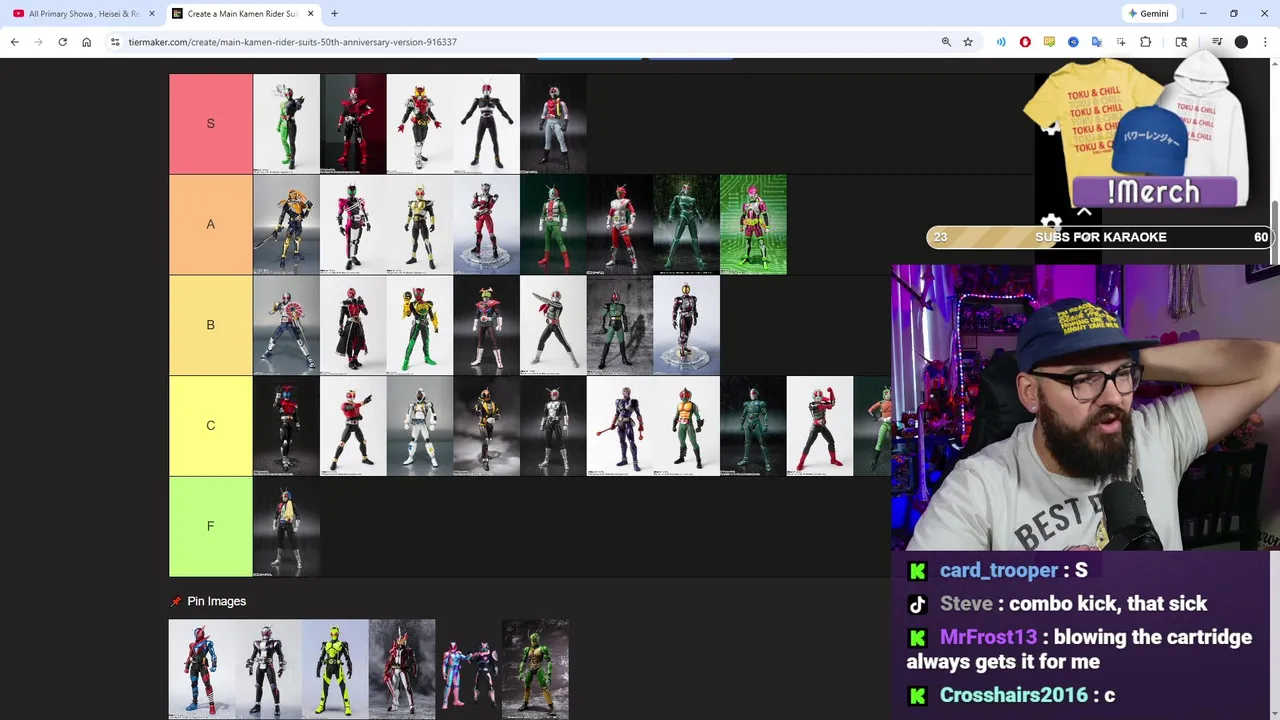
Task: Pick the white-and-silver rider in C tier
Action: pyautogui.click(x=420, y=426)
